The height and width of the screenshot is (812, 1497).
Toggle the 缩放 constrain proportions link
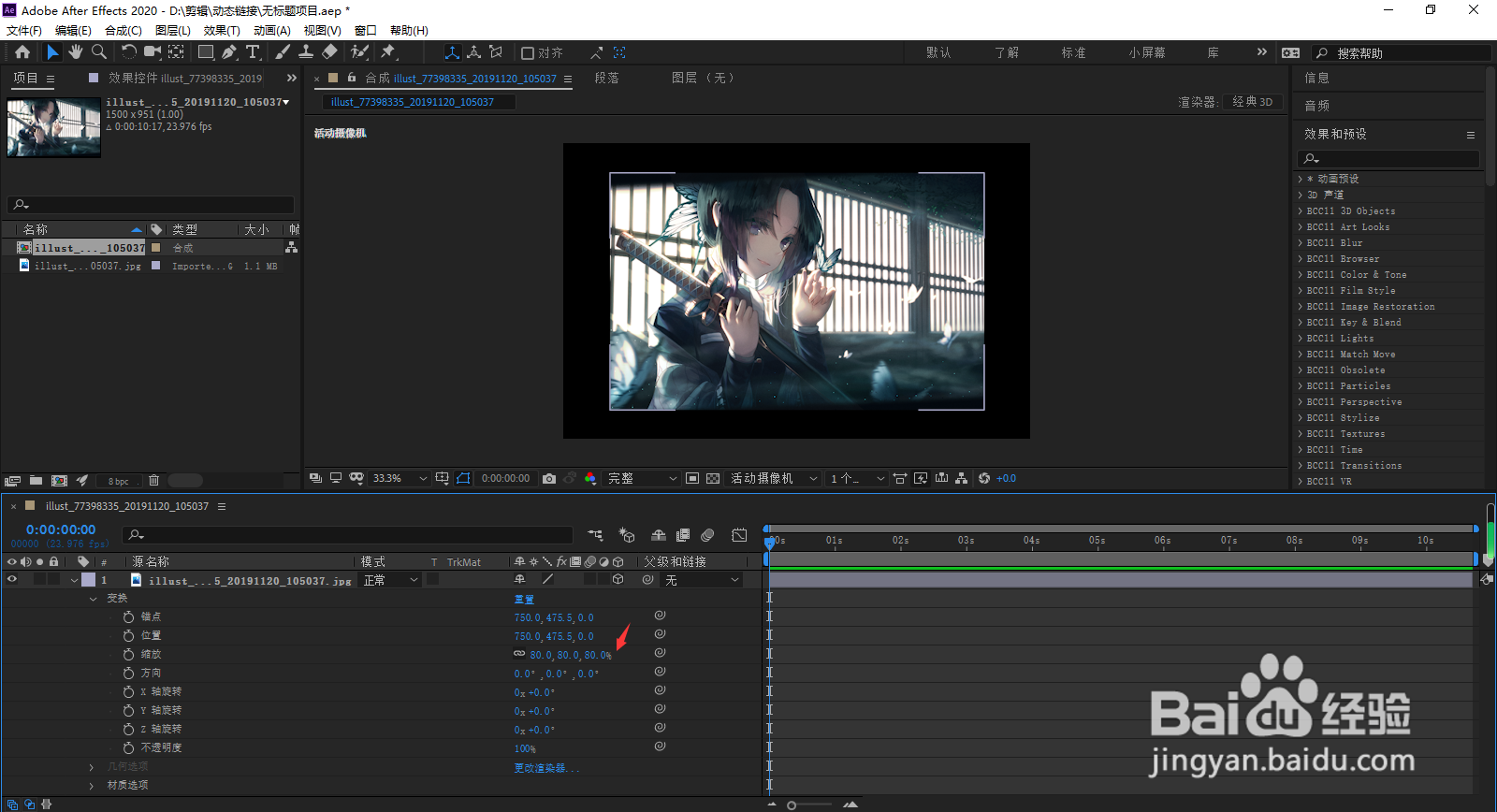pos(519,654)
